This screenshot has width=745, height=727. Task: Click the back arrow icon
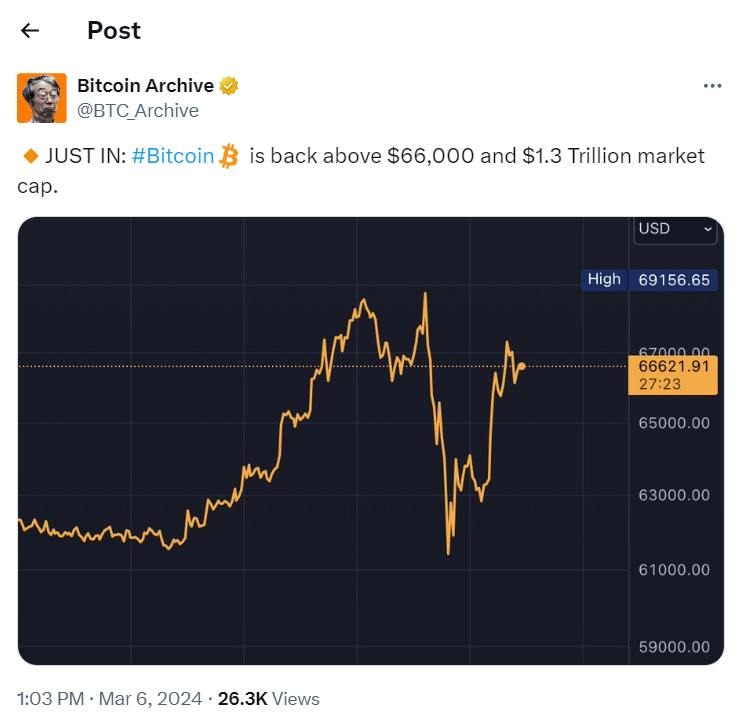tap(30, 31)
